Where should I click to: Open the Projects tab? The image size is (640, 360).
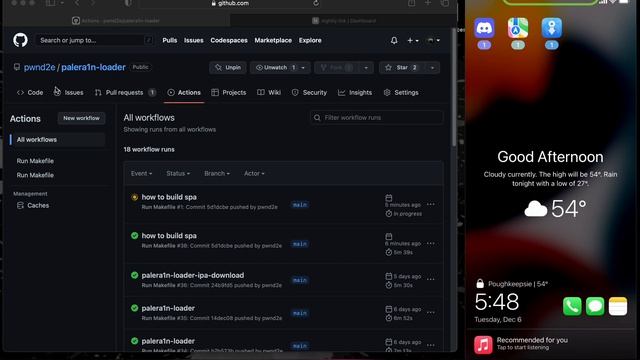tap(229, 93)
